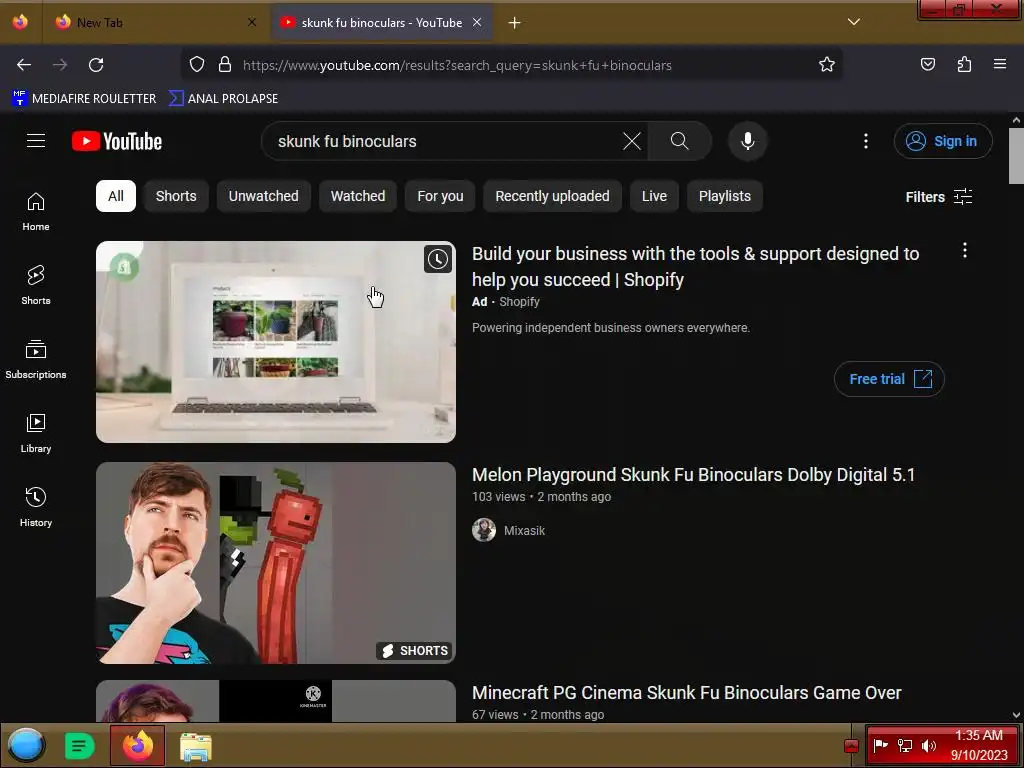Click Watch later clock on Shopify thumbnail
Image resolution: width=1024 pixels, height=768 pixels.
(x=438, y=259)
